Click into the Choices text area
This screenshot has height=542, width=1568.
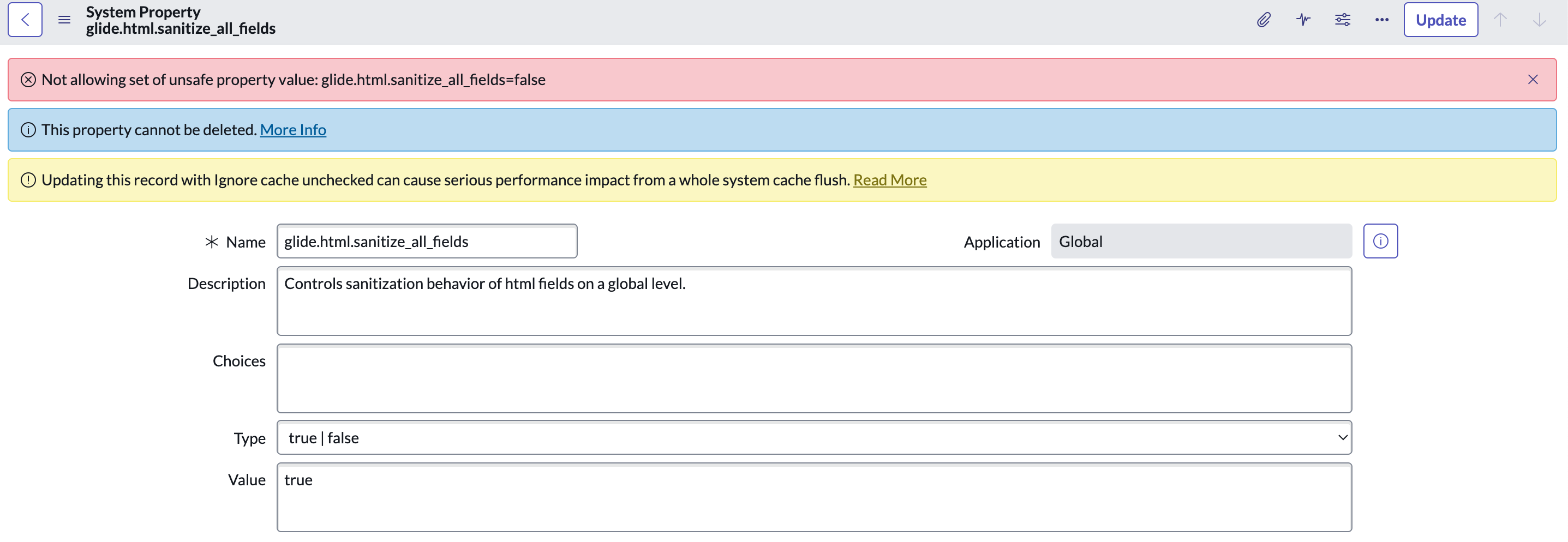(814, 378)
